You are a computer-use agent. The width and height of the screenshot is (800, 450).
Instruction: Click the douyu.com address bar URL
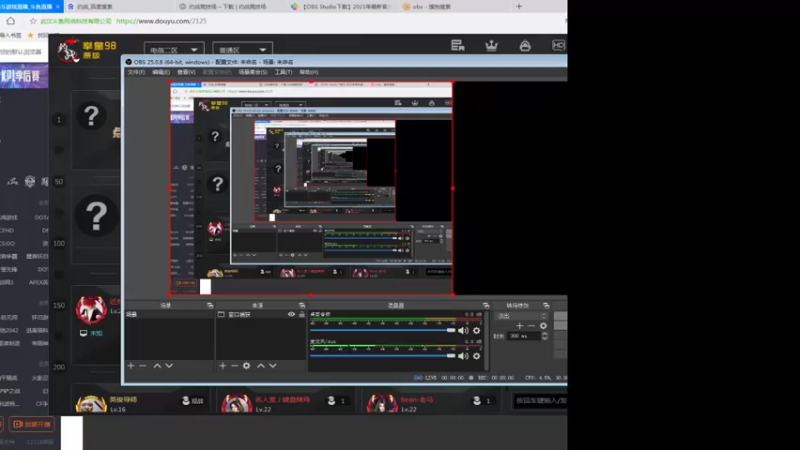tap(161, 21)
